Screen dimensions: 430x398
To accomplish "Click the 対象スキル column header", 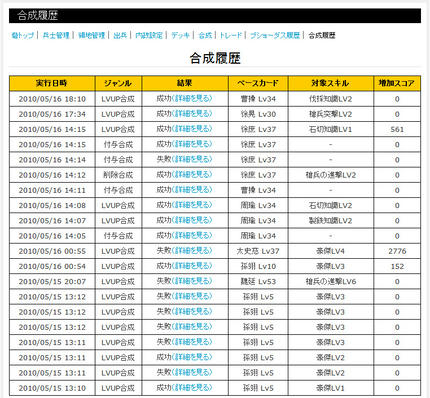I will (x=330, y=83).
